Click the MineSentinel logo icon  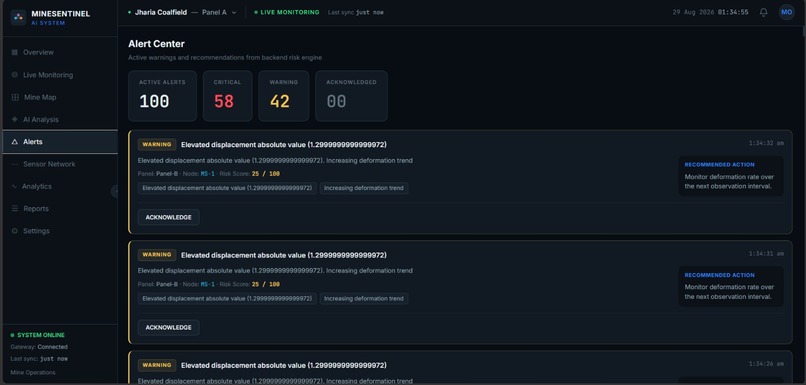pyautogui.click(x=19, y=17)
